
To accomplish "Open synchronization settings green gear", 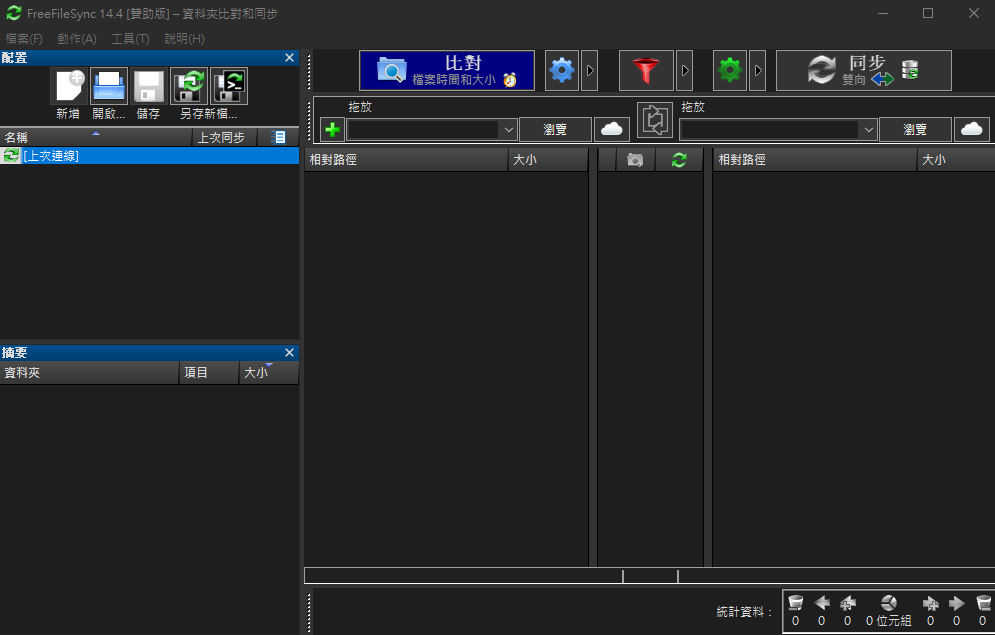I will [730, 70].
